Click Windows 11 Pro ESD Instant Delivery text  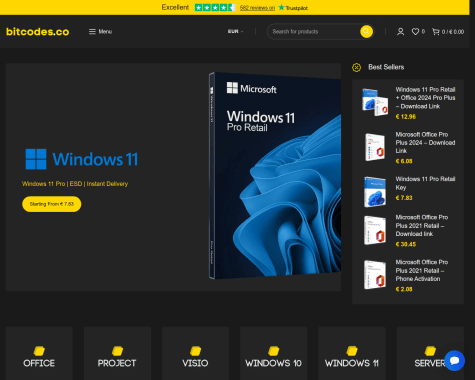75,184
